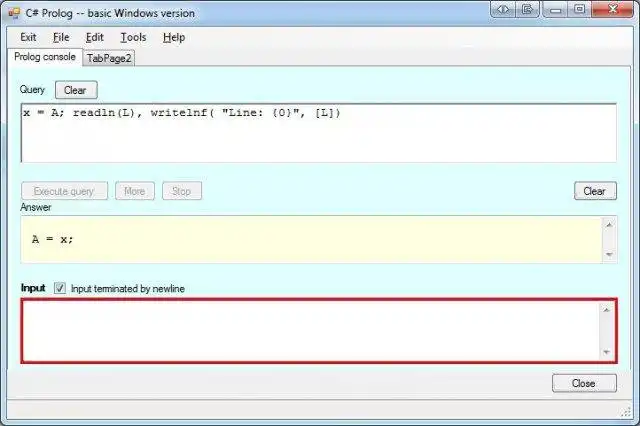640x426 pixels.
Task: Open the File menu
Action: (x=61, y=37)
